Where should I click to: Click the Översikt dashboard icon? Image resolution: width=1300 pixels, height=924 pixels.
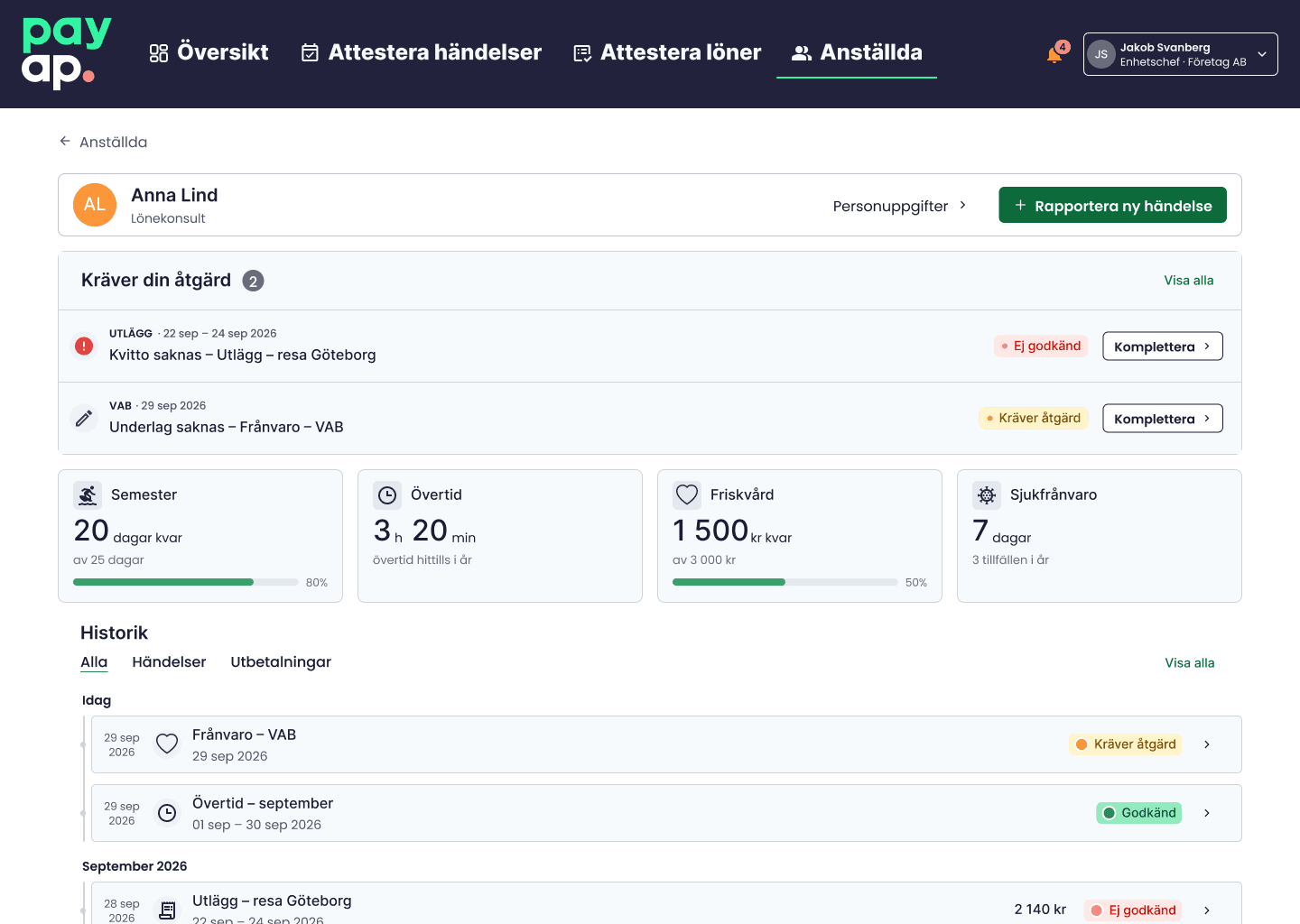pos(159,53)
